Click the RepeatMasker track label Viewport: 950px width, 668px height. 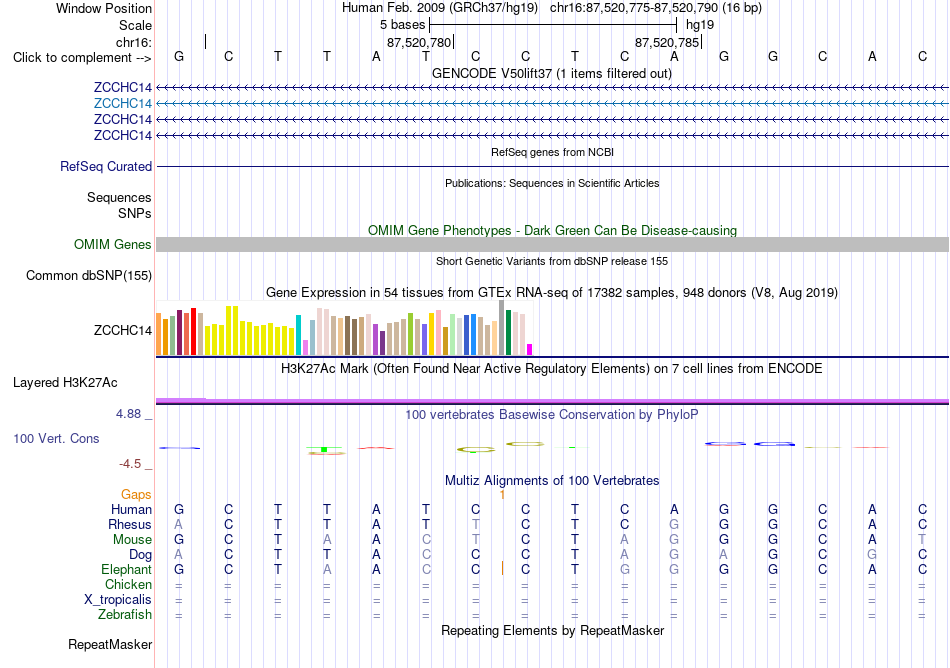click(110, 644)
